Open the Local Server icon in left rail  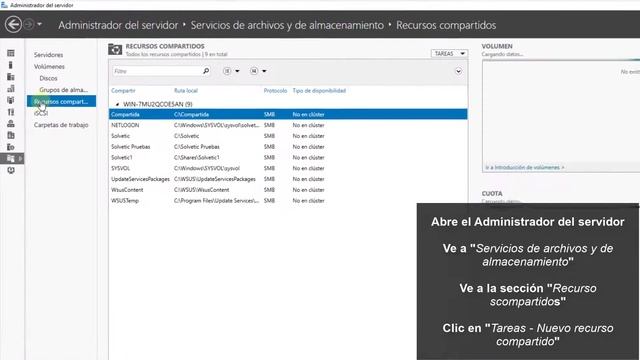click(x=11, y=65)
